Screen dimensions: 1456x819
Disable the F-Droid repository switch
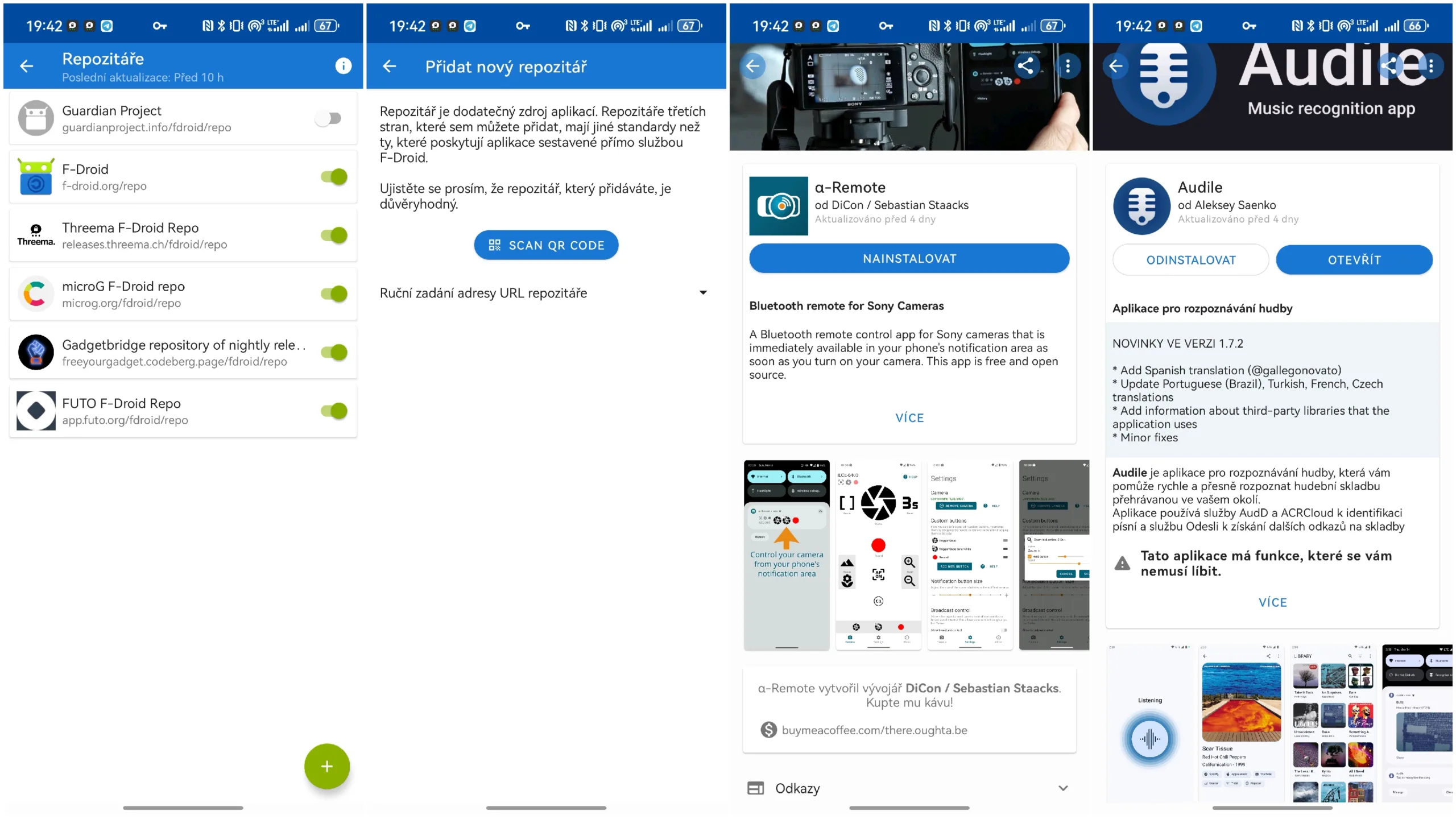(334, 176)
